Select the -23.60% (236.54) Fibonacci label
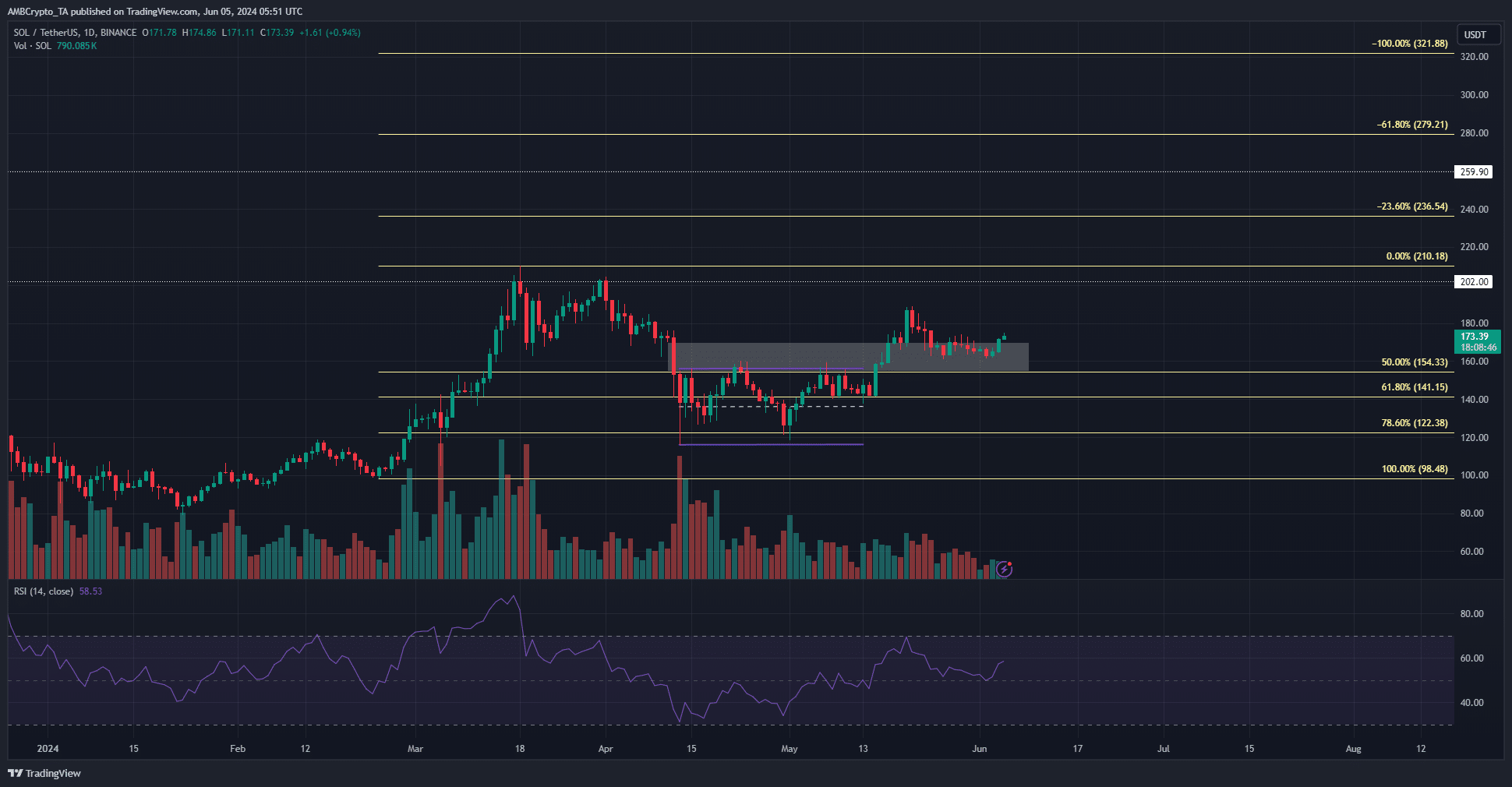1512x787 pixels. pos(1412,206)
